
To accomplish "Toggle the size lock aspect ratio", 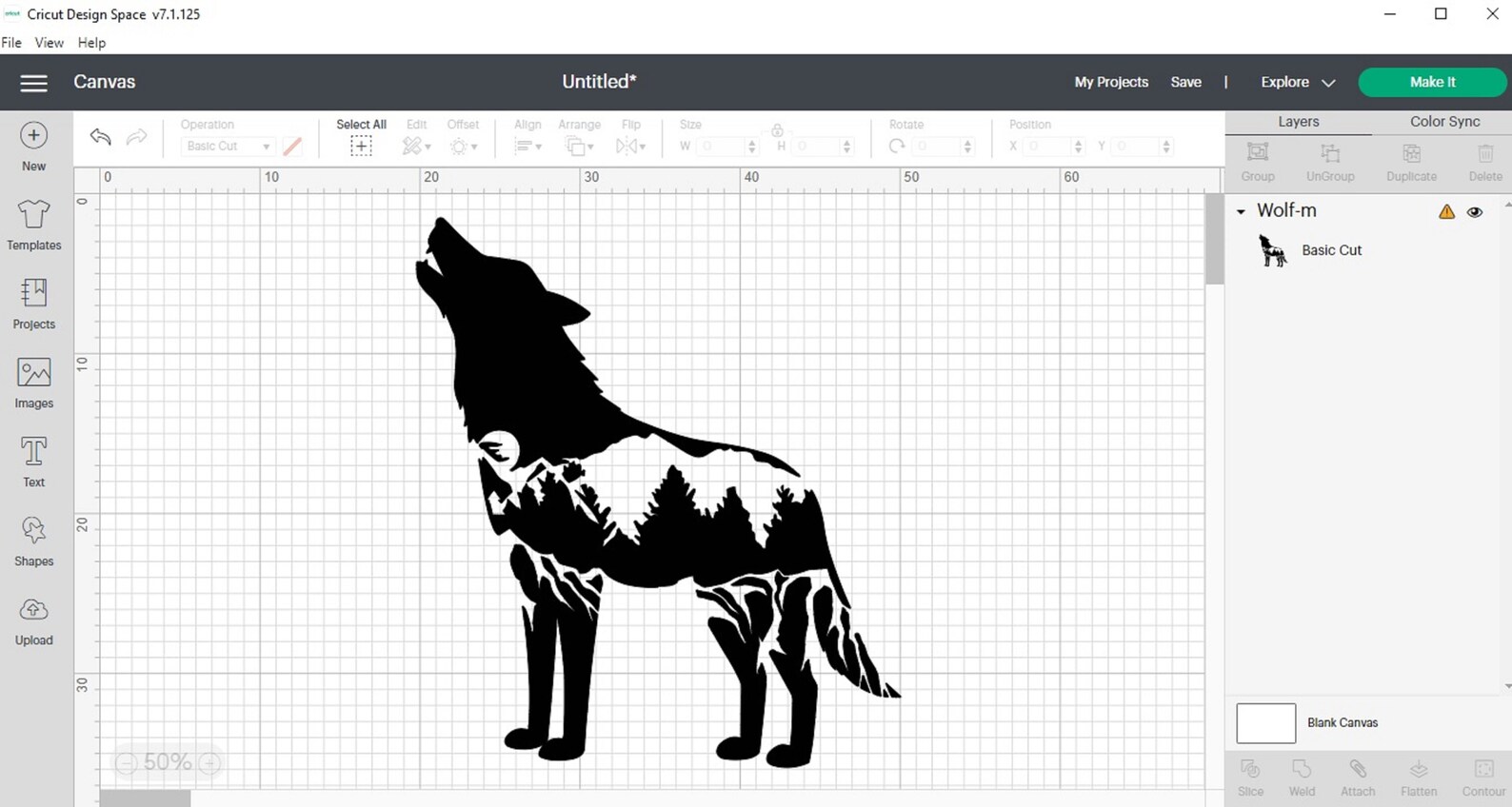I will (777, 129).
